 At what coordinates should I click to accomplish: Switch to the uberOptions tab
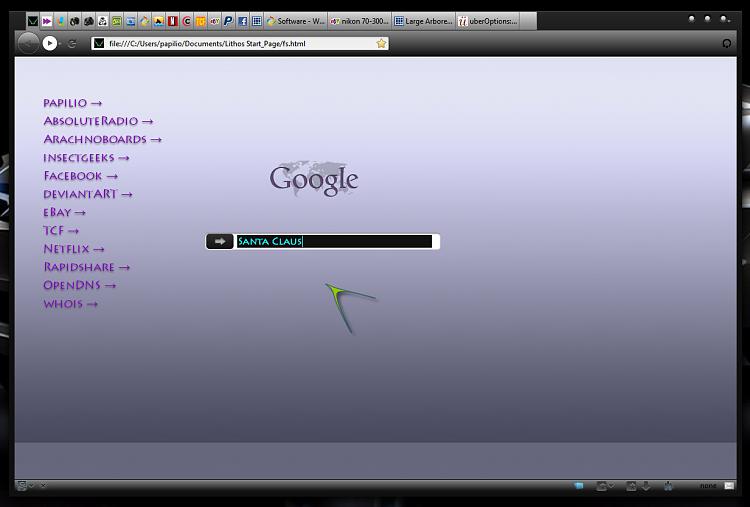pyautogui.click(x=488, y=21)
